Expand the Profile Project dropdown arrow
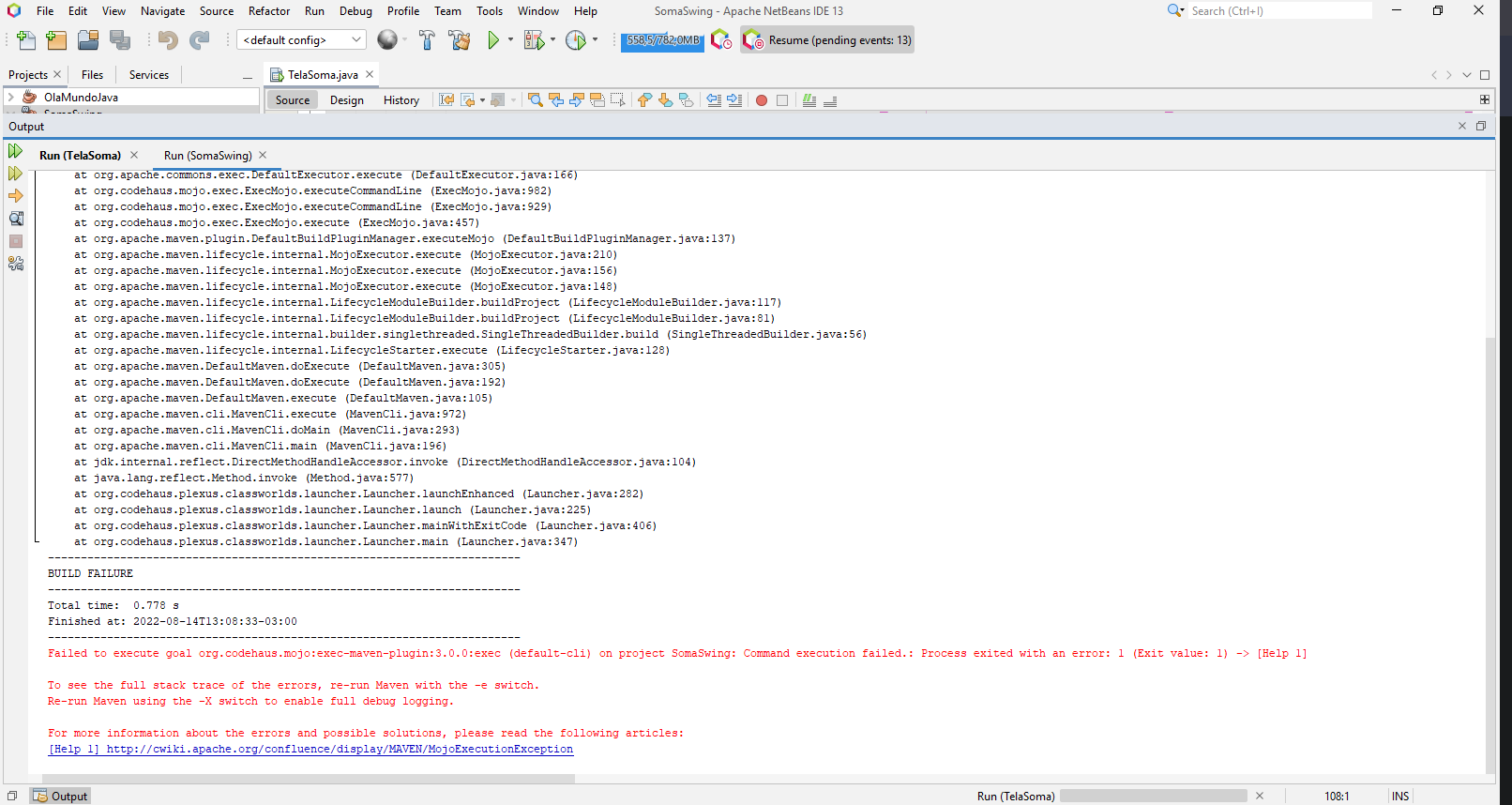1512x805 pixels. (595, 40)
